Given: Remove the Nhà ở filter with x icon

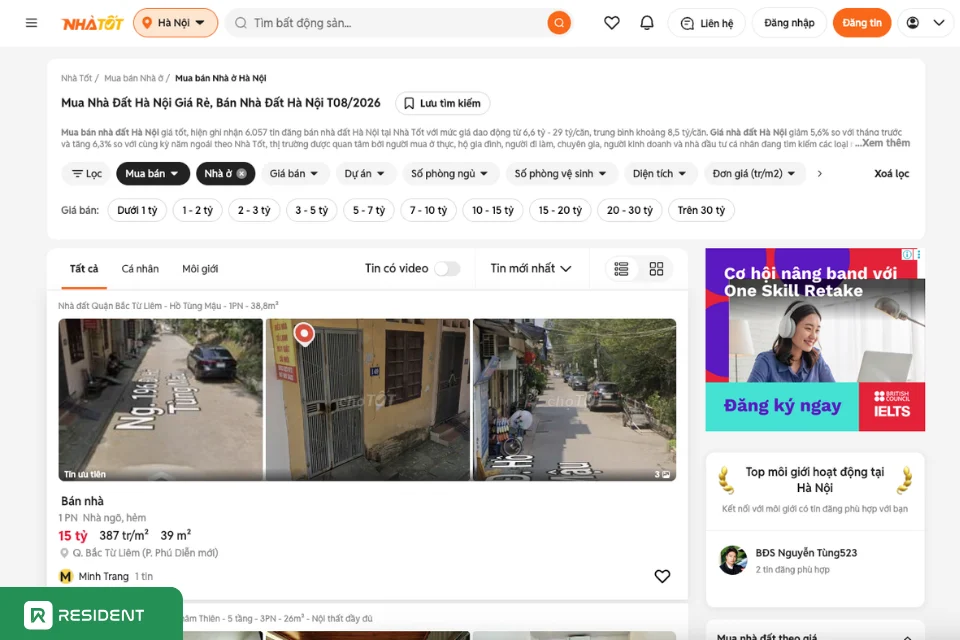Looking at the screenshot, I should point(242,174).
